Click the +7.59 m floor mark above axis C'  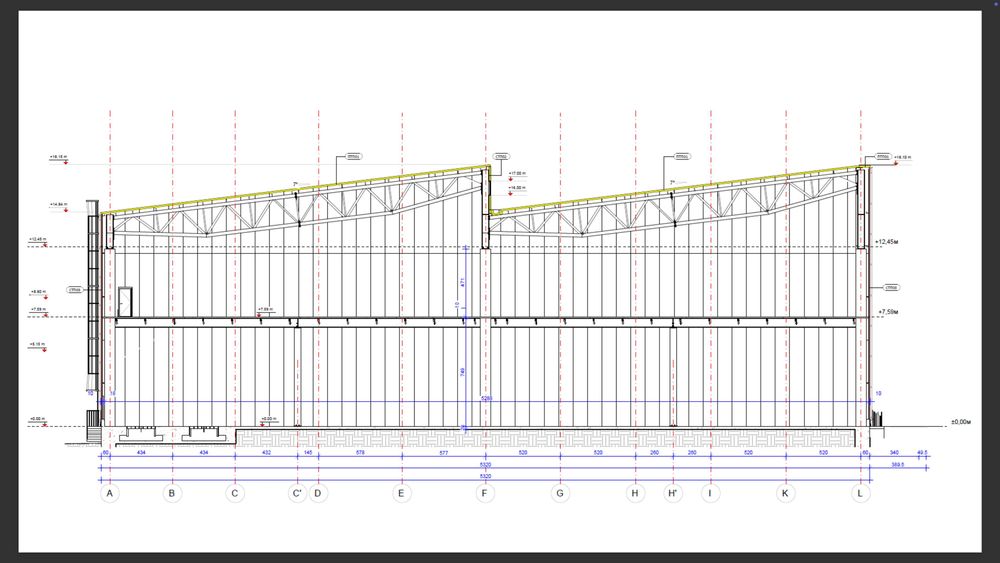(x=266, y=310)
